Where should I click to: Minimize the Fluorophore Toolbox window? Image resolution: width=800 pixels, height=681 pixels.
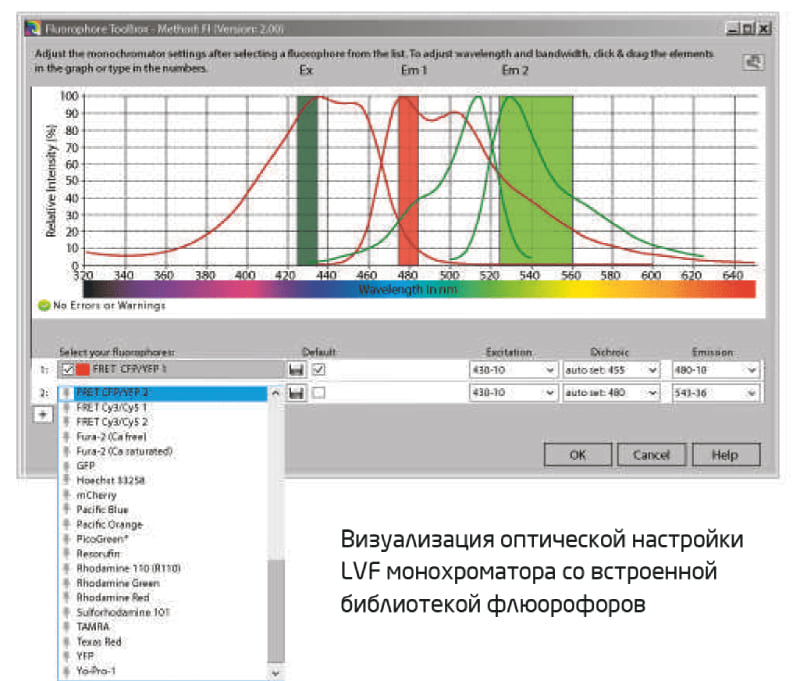(733, 29)
